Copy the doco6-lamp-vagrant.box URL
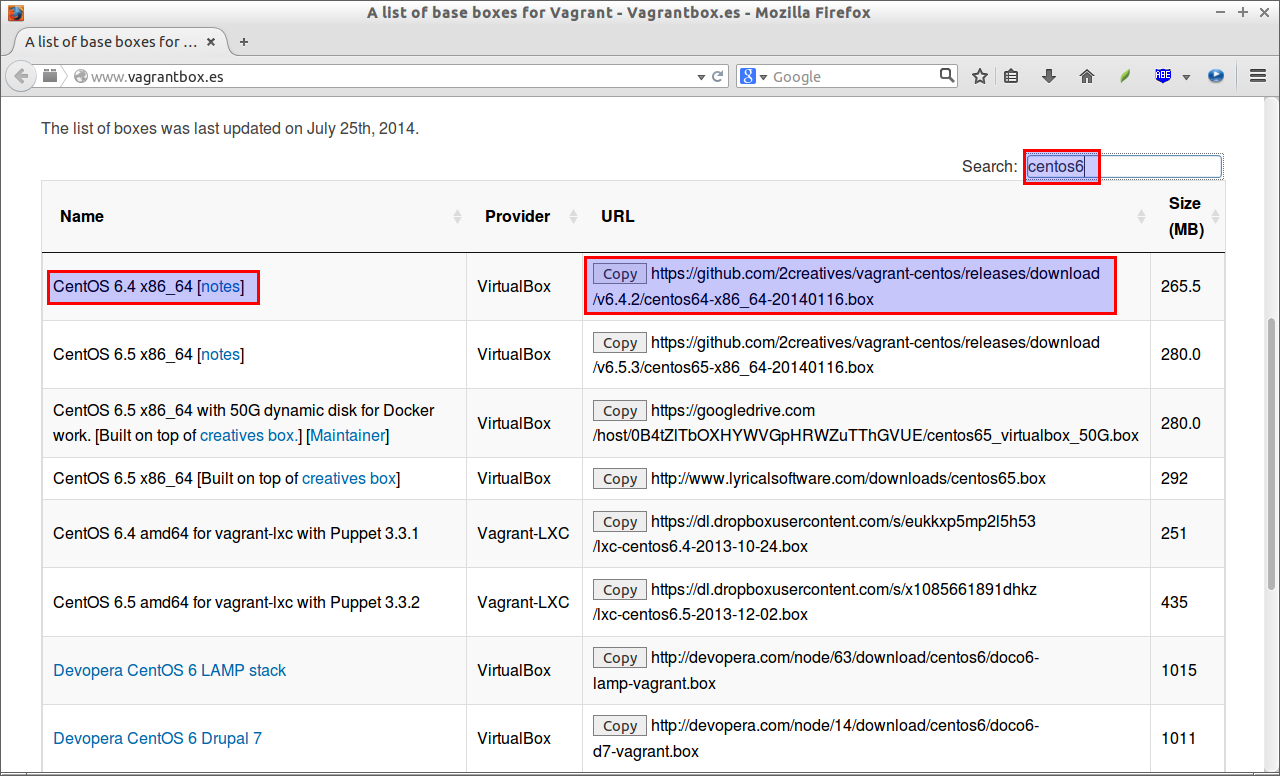The height and width of the screenshot is (776, 1280). click(x=620, y=658)
